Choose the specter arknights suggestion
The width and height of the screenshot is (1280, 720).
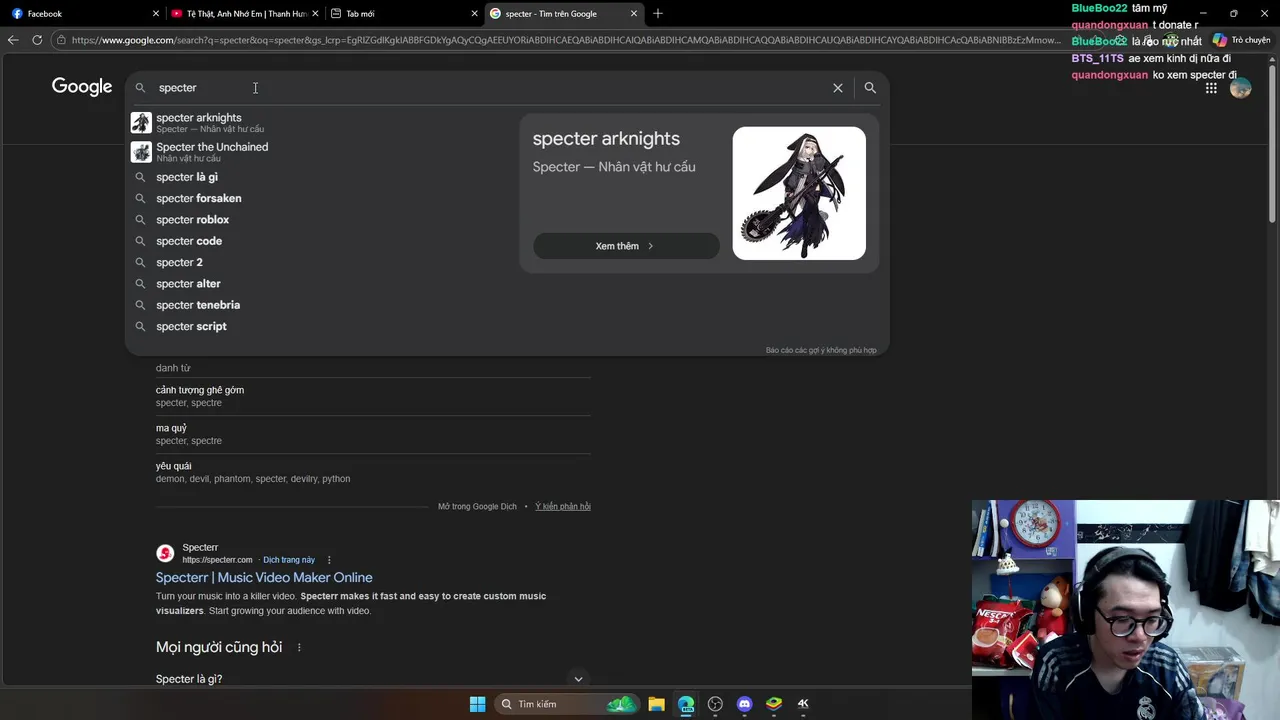322,123
